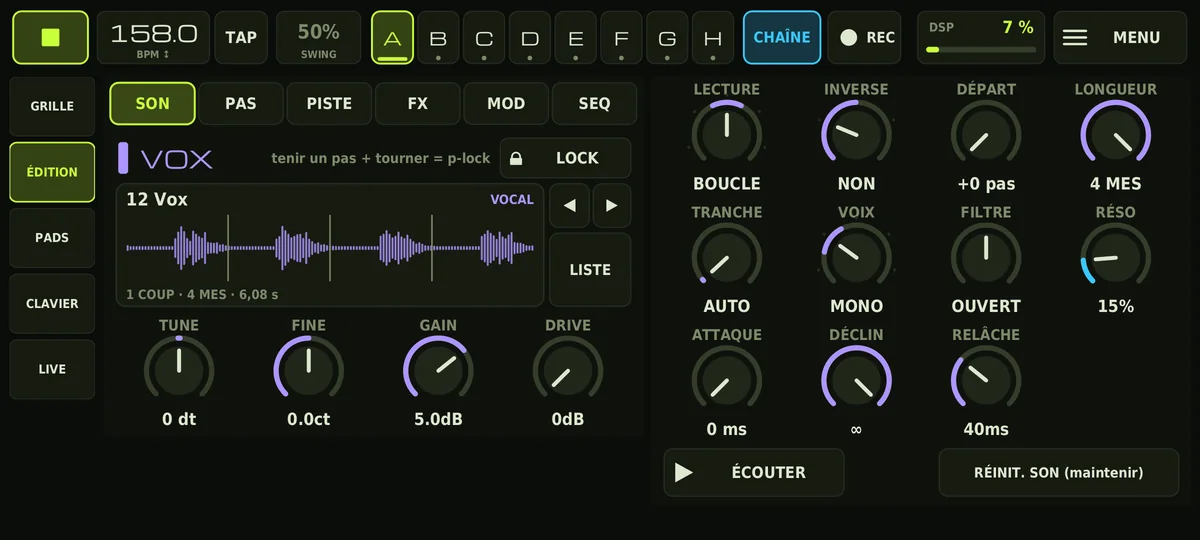Select pattern F

[x=622, y=37]
